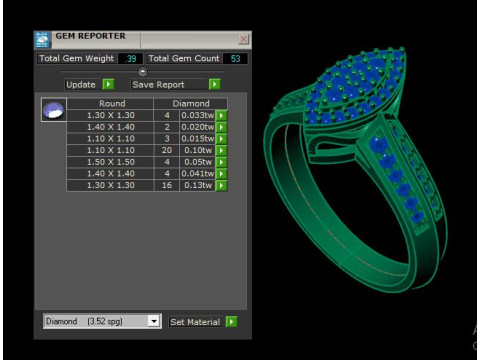
Task: Select the 1.50 X 1.50 size cell
Action: (110, 162)
